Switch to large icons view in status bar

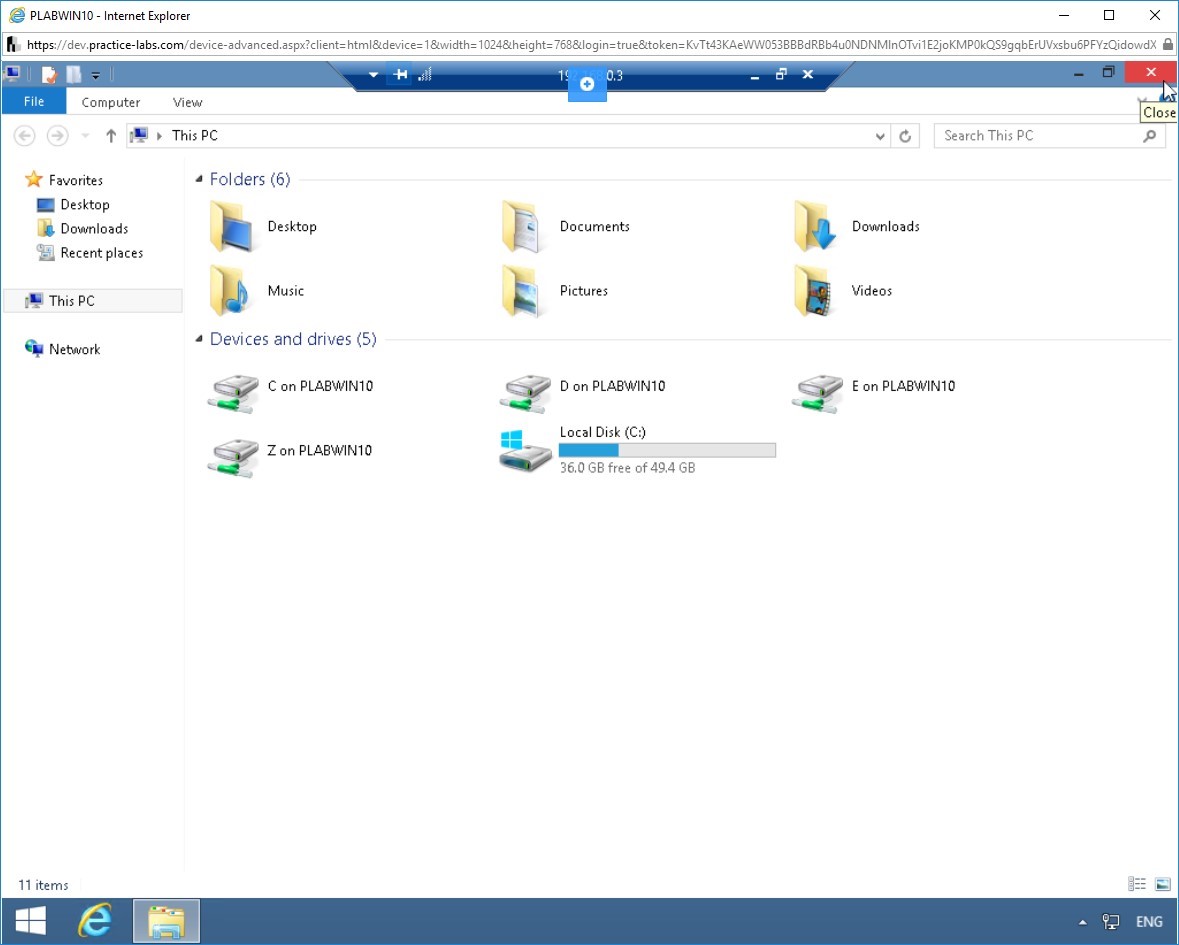(x=1162, y=884)
